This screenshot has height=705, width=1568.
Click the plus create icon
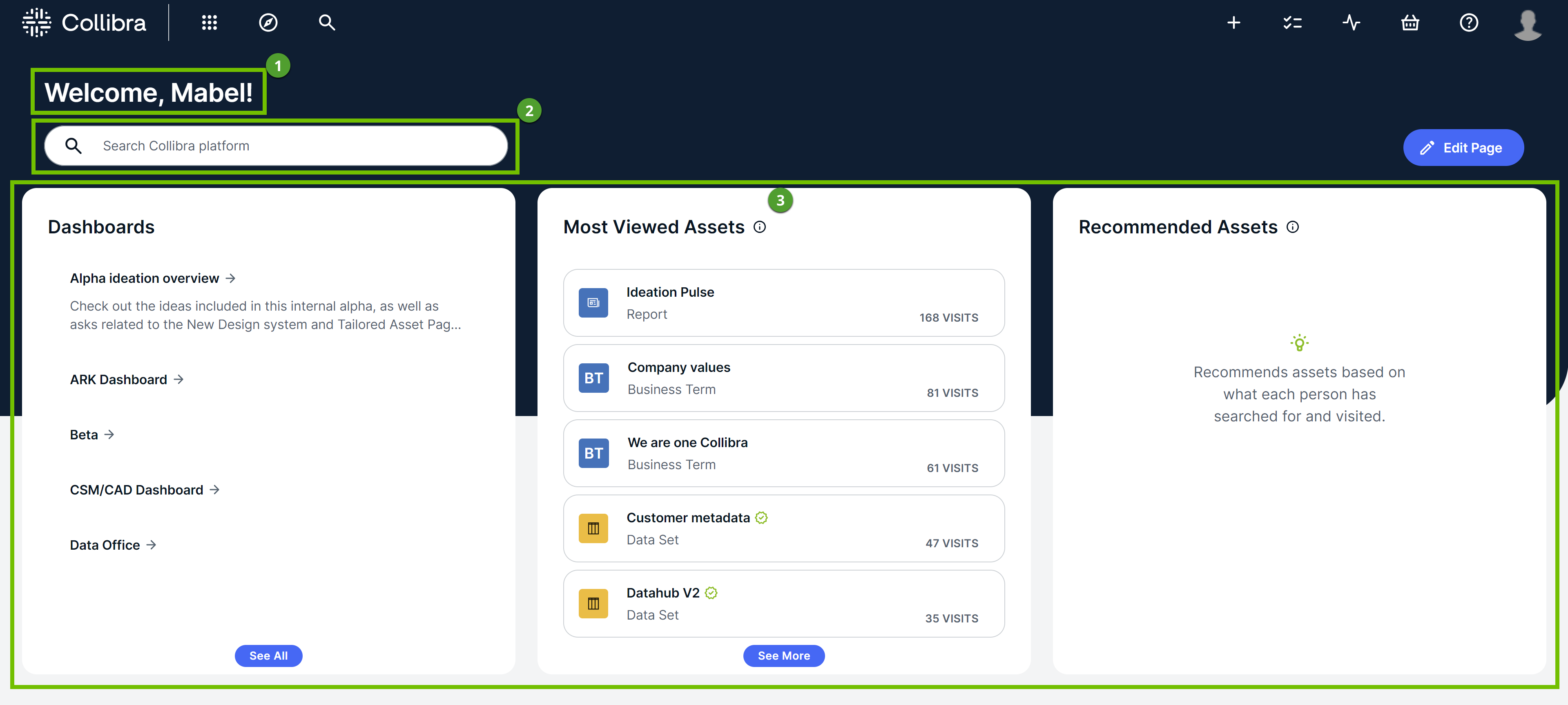click(1233, 22)
